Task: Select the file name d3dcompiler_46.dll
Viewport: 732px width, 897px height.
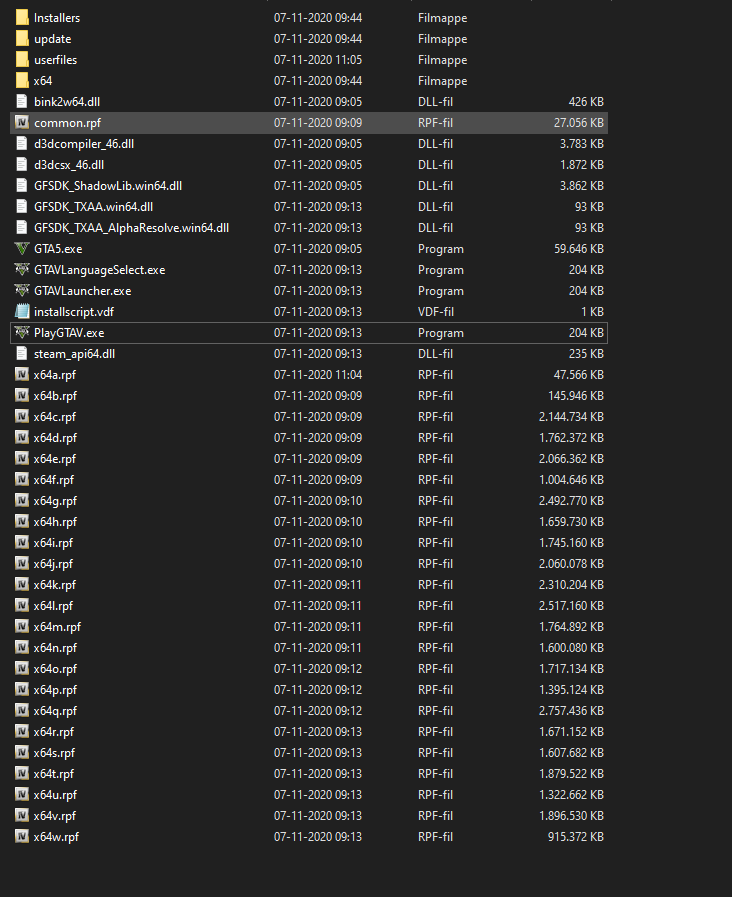Action: [x=84, y=144]
